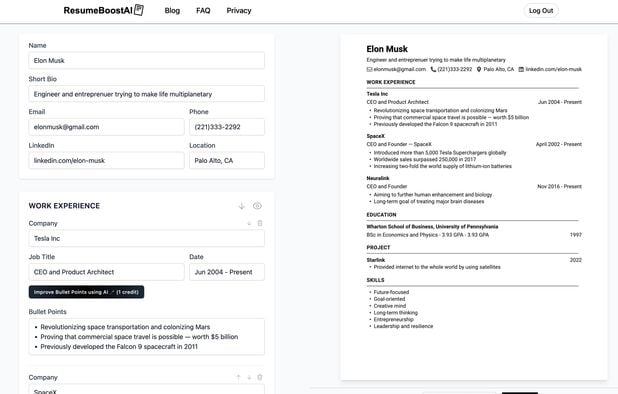Move Work Experience section down
This screenshot has width=618, height=394.
(x=242, y=206)
